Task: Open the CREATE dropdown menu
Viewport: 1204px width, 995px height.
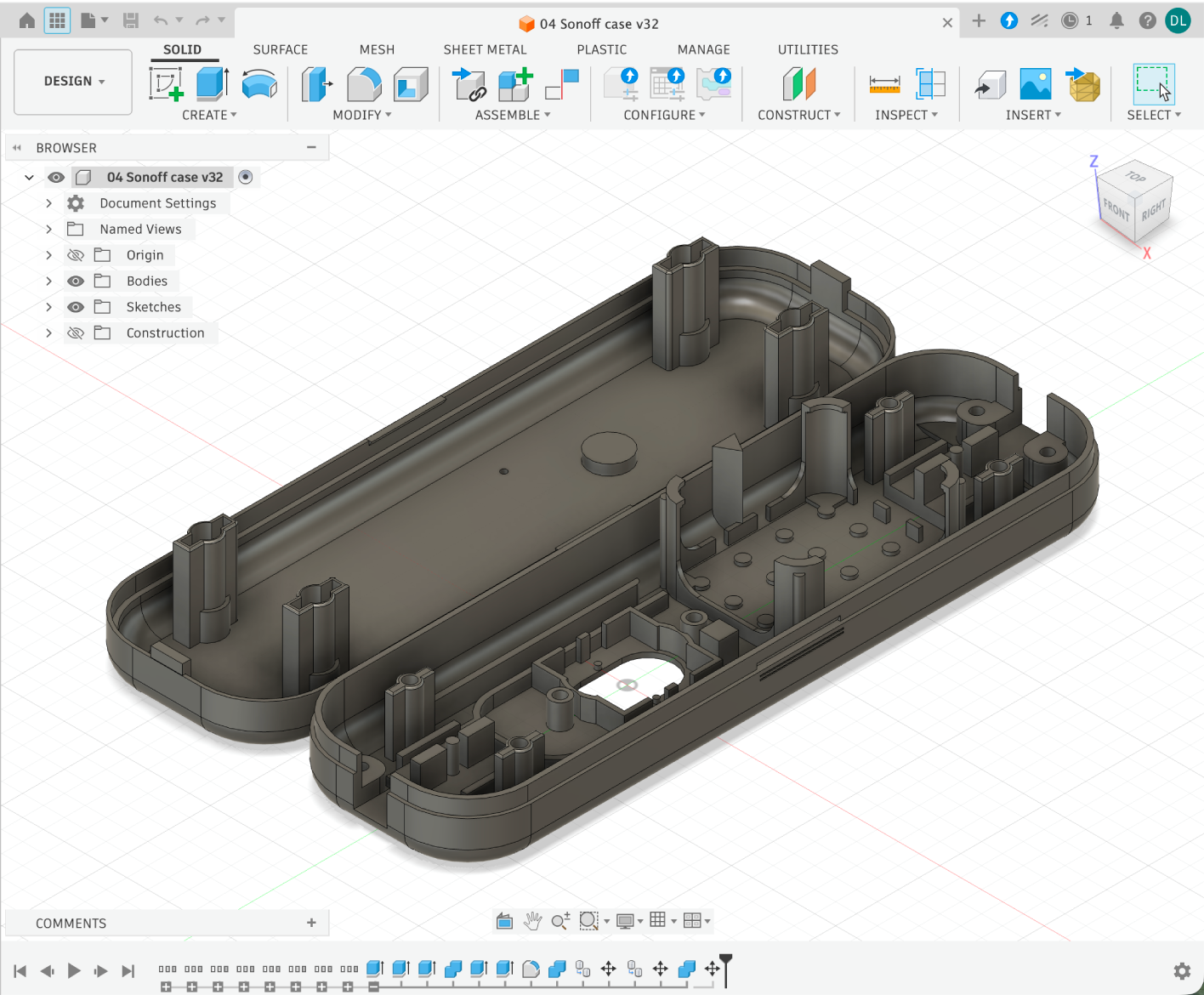Action: pyautogui.click(x=209, y=115)
